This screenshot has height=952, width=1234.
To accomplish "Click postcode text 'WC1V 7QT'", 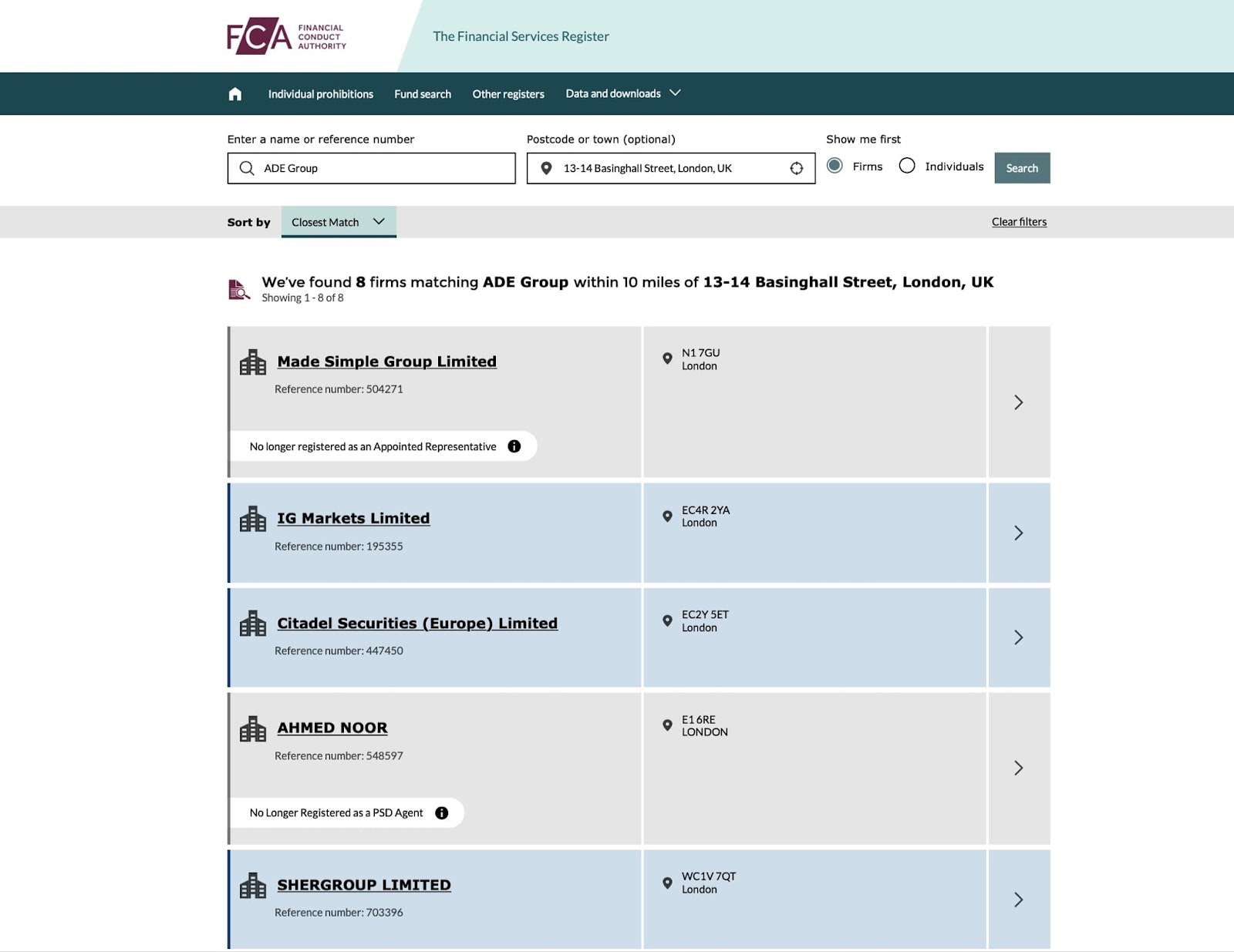I will pyautogui.click(x=709, y=876).
